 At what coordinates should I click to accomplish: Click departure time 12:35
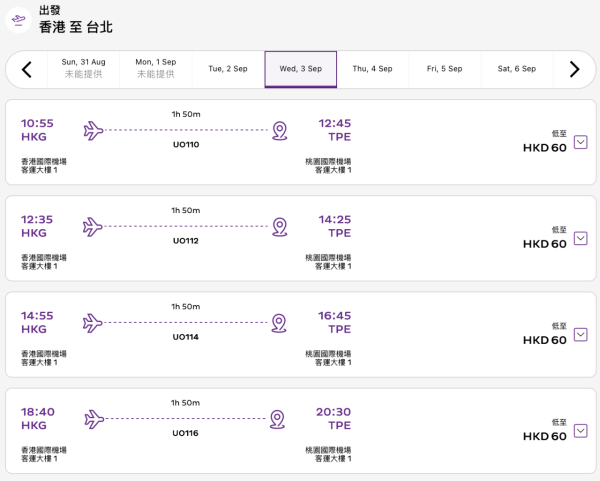(x=37, y=219)
